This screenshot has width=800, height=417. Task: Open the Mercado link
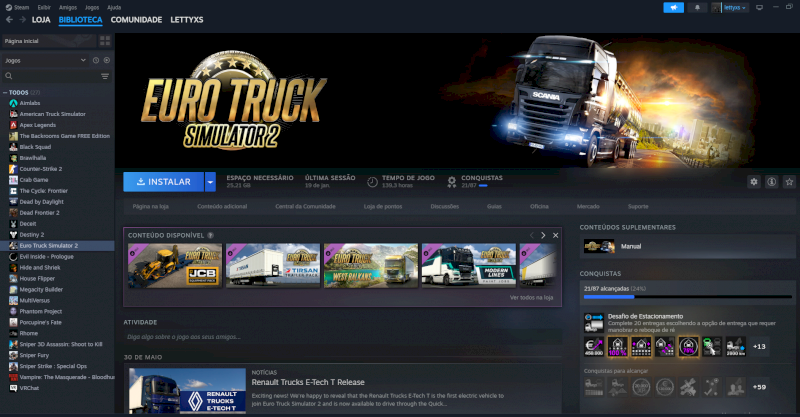[588, 207]
